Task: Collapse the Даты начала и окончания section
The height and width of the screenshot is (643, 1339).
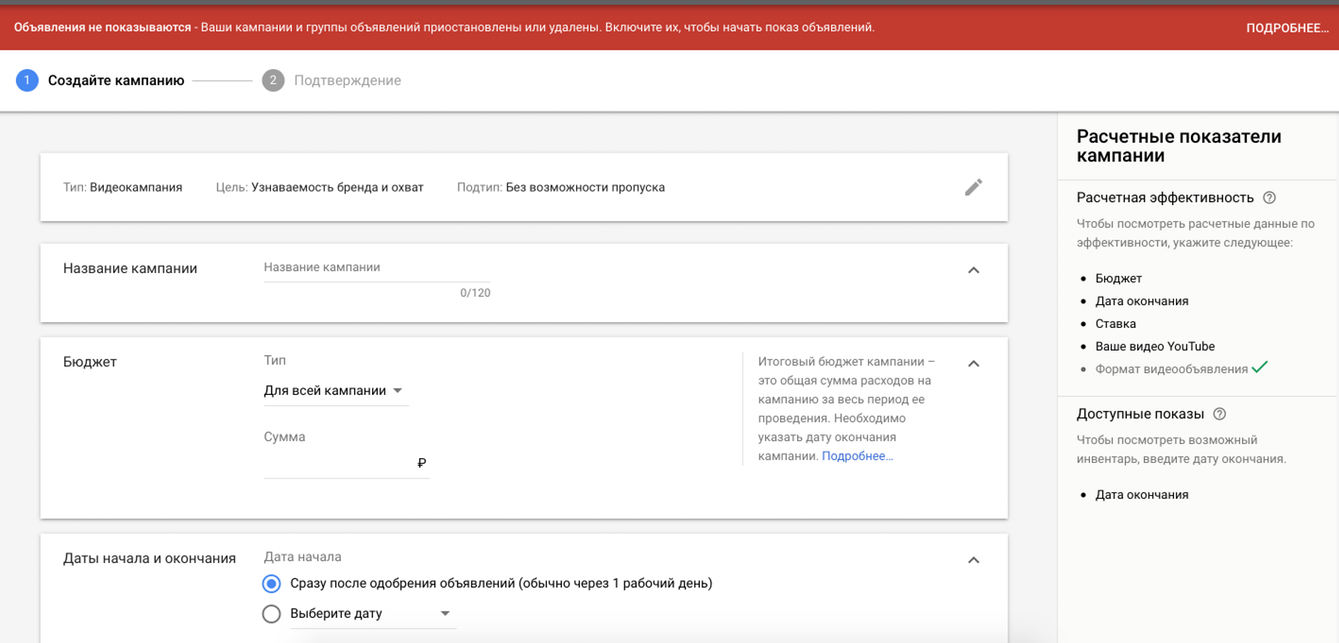Action: 973,560
